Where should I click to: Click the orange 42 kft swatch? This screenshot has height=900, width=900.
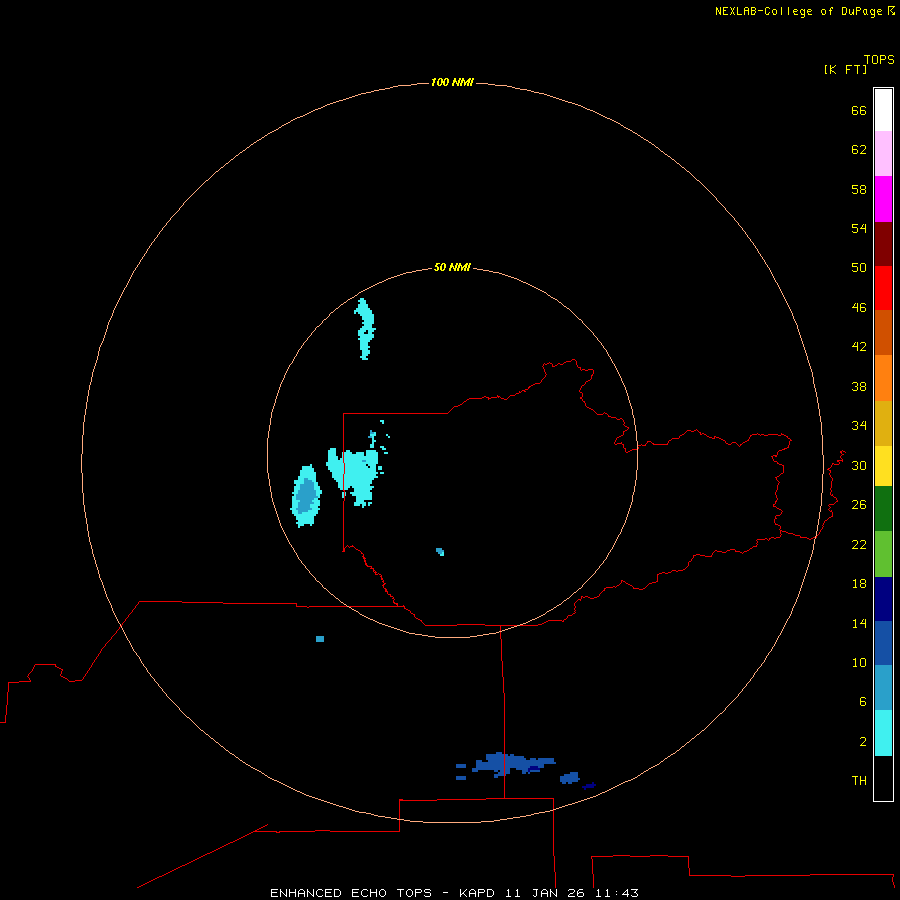pos(883,377)
